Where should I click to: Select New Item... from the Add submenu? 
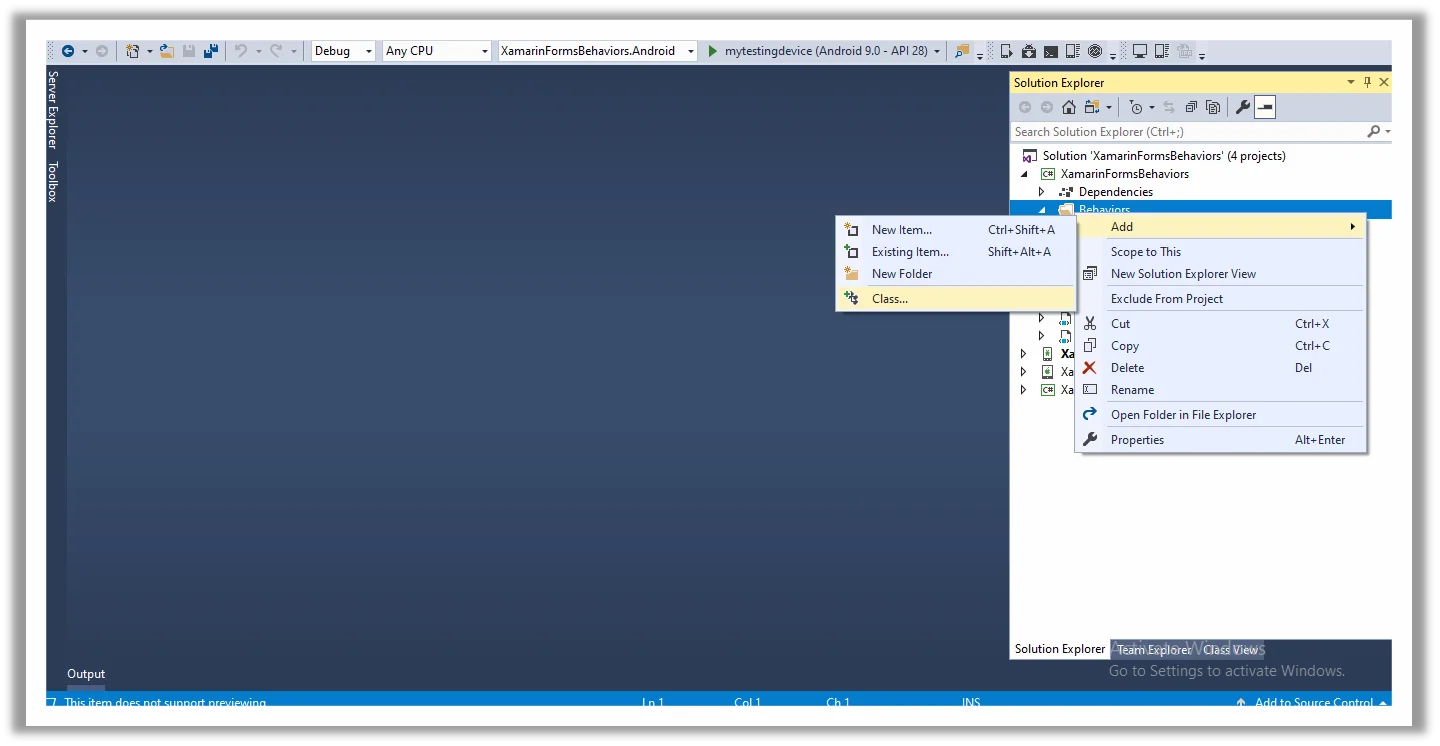[955, 229]
